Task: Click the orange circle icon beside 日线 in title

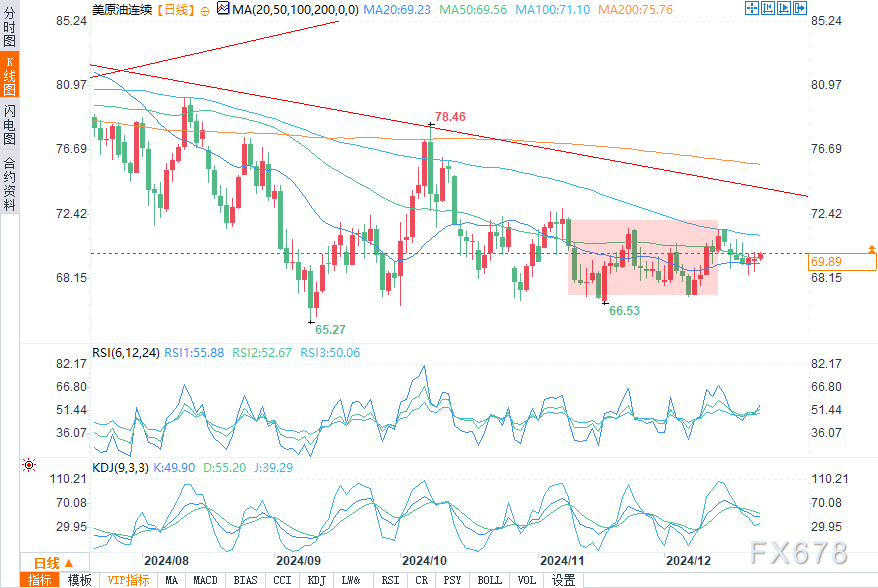Action: (205, 10)
